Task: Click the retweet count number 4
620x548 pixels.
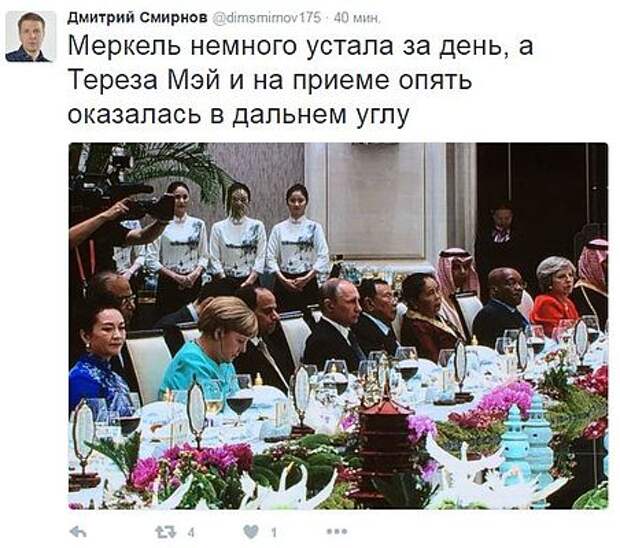Action: point(191,533)
